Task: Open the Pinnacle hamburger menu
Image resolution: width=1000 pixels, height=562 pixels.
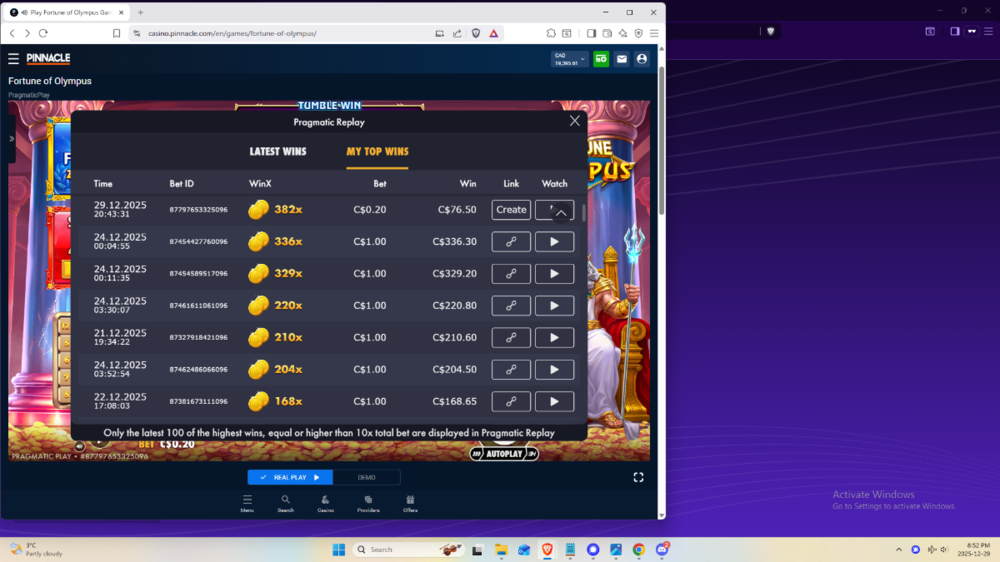Action: [14, 59]
